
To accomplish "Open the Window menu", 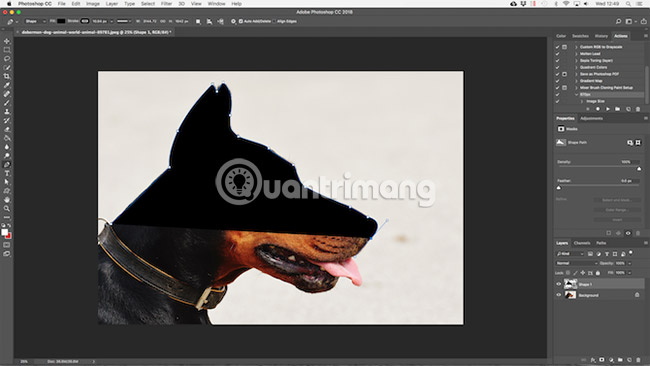I will tap(216, 4).
